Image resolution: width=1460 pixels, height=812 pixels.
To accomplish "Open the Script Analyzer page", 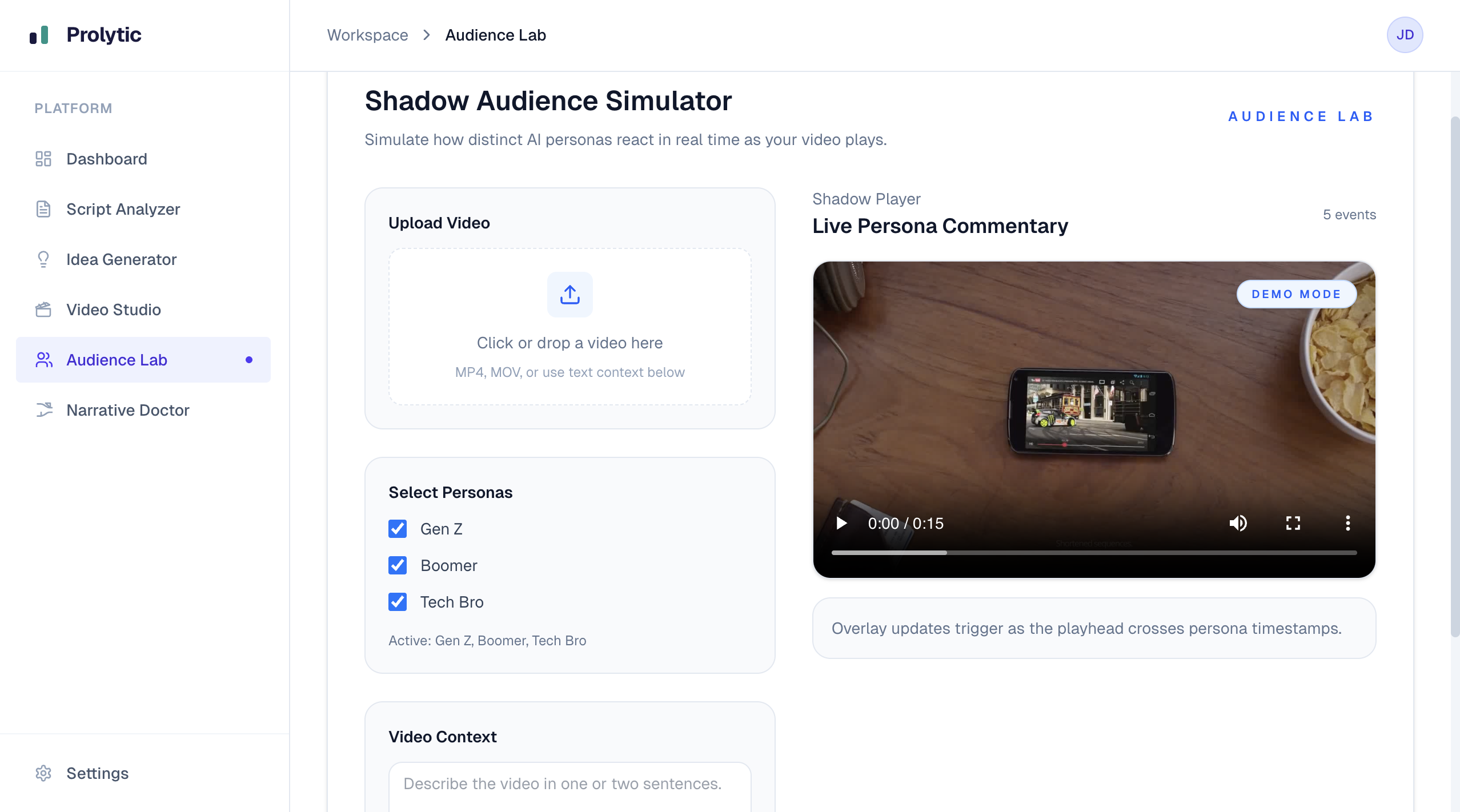I will click(123, 209).
